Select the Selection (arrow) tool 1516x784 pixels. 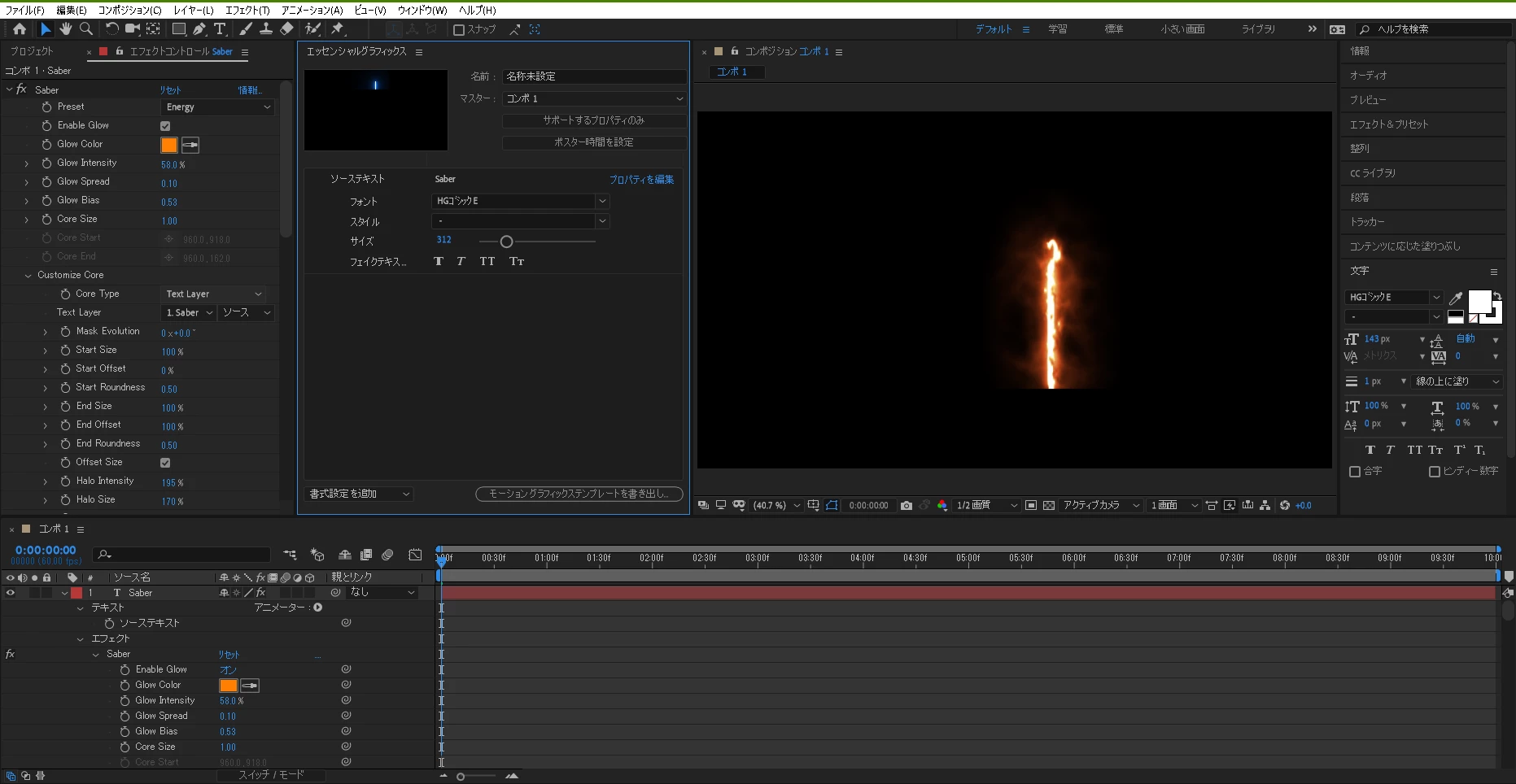(x=46, y=29)
